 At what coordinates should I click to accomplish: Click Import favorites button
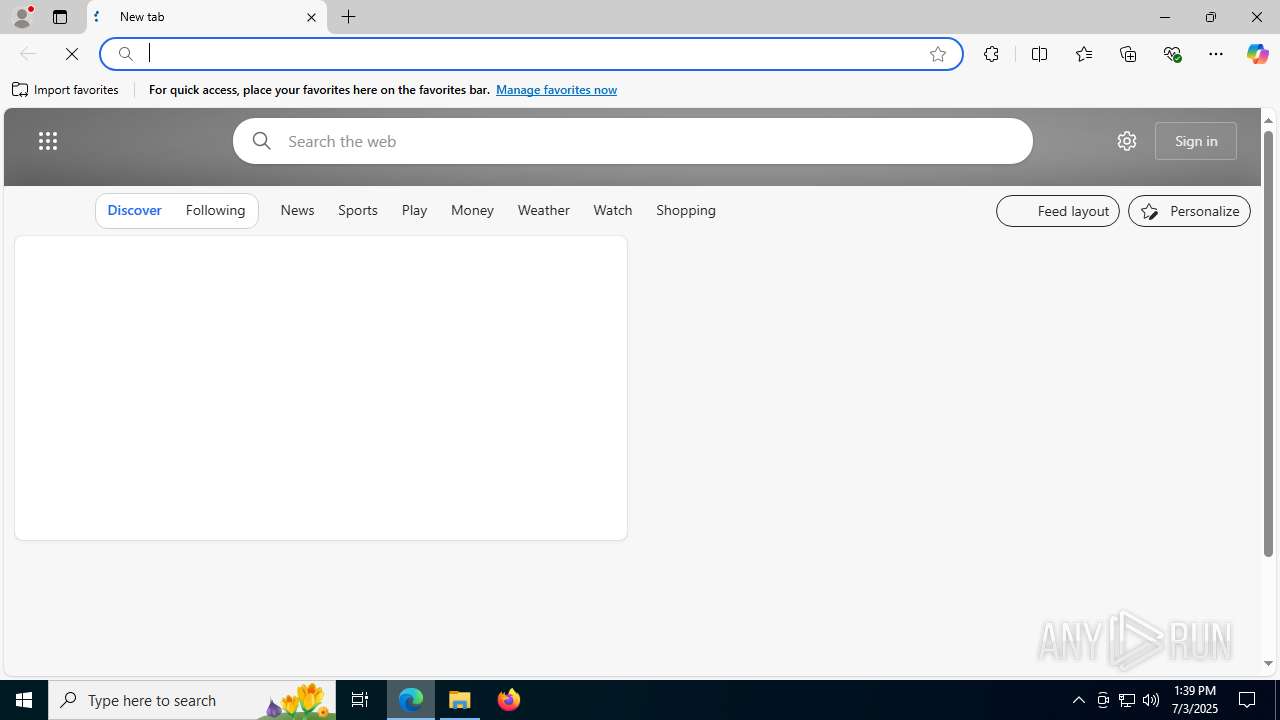coord(66,90)
